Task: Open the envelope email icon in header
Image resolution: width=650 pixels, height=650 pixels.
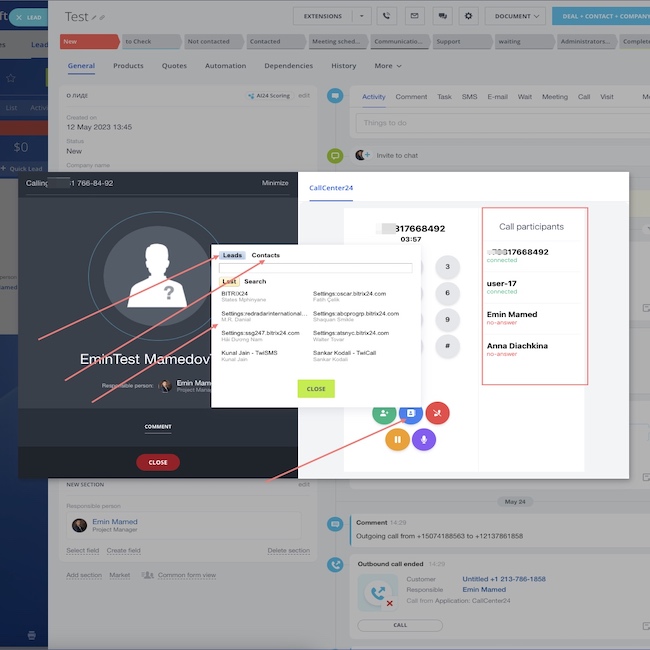Action: (x=414, y=16)
